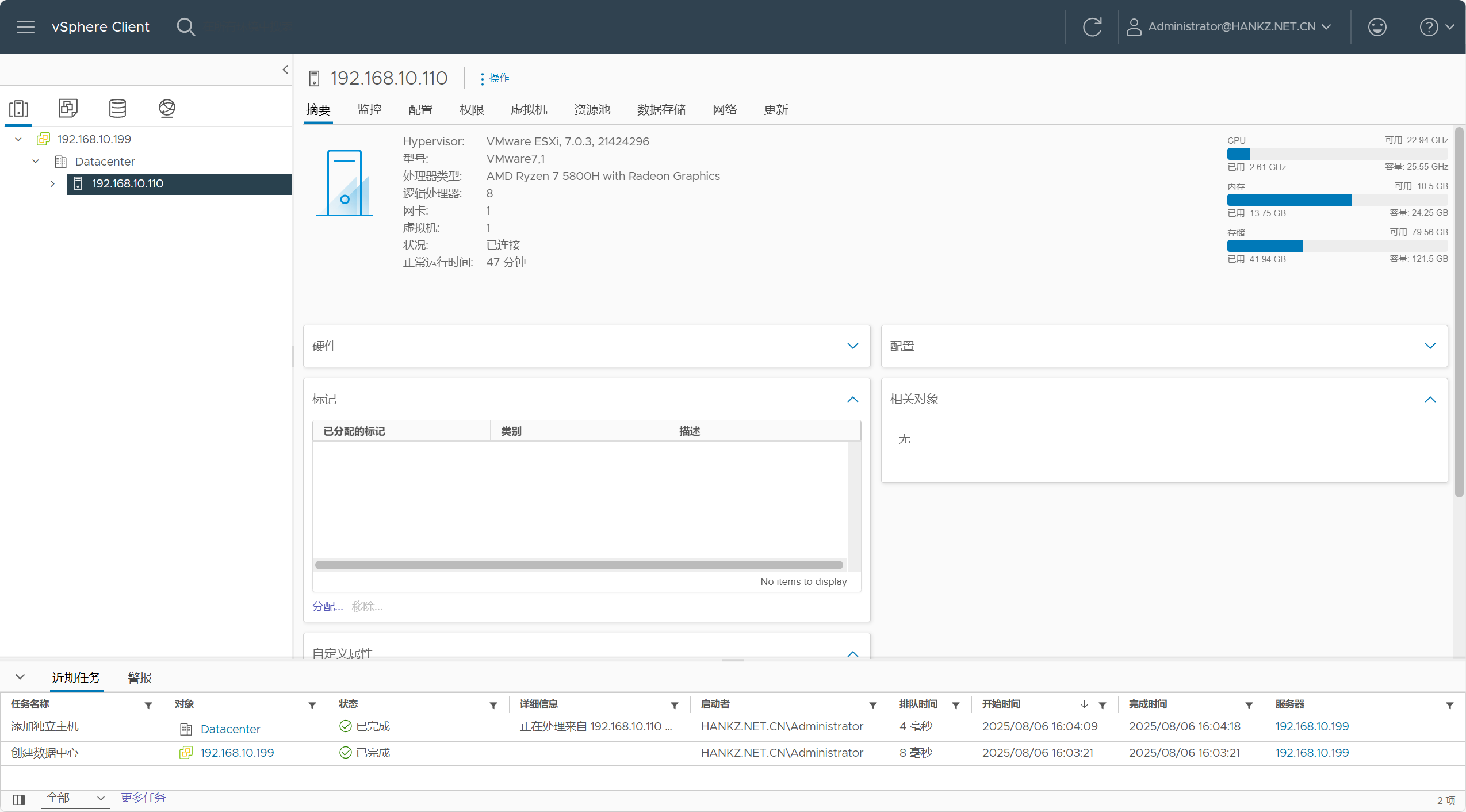Open the help question mark menu
This screenshot has height=812, width=1466.
[1436, 27]
